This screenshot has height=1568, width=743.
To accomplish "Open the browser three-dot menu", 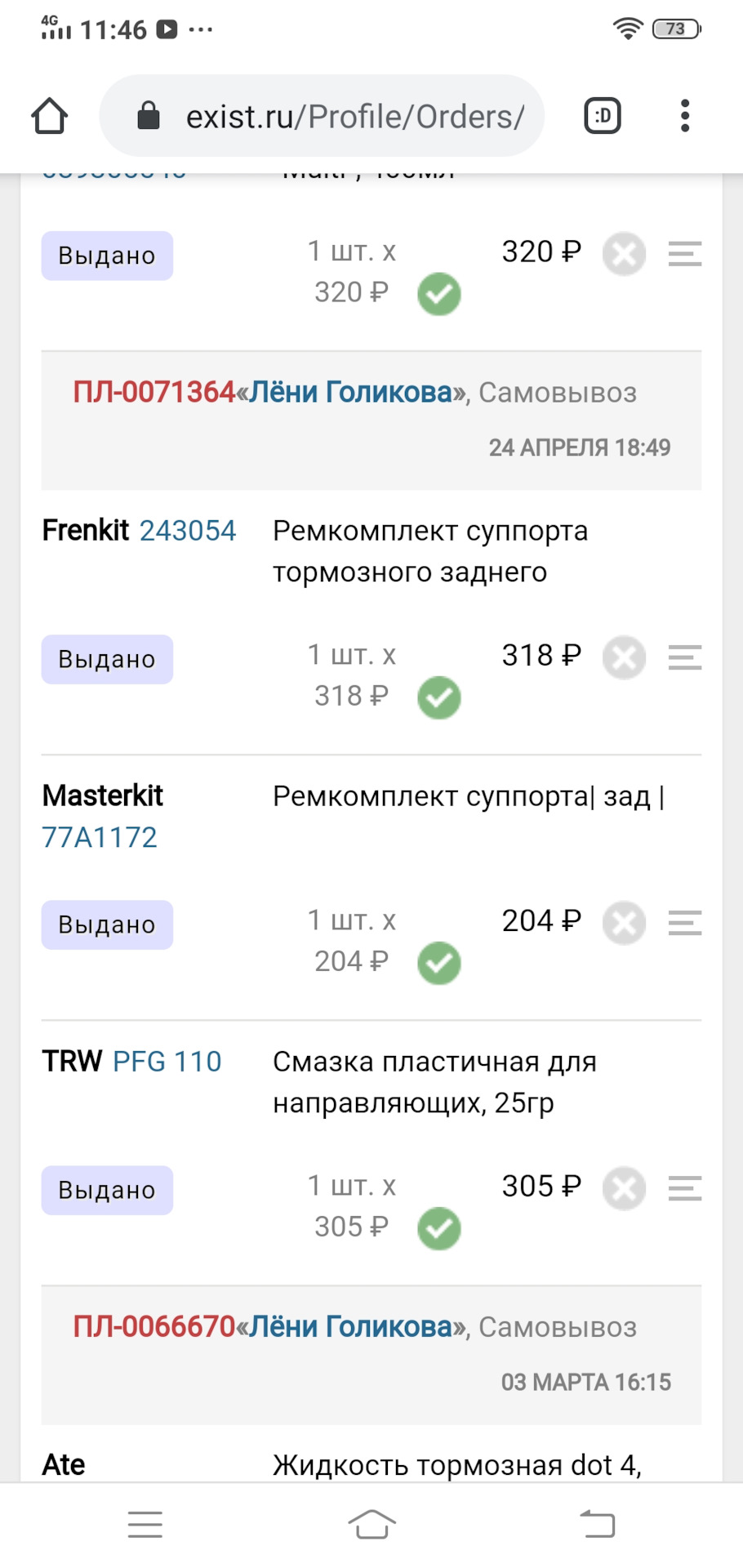I will pyautogui.click(x=684, y=115).
